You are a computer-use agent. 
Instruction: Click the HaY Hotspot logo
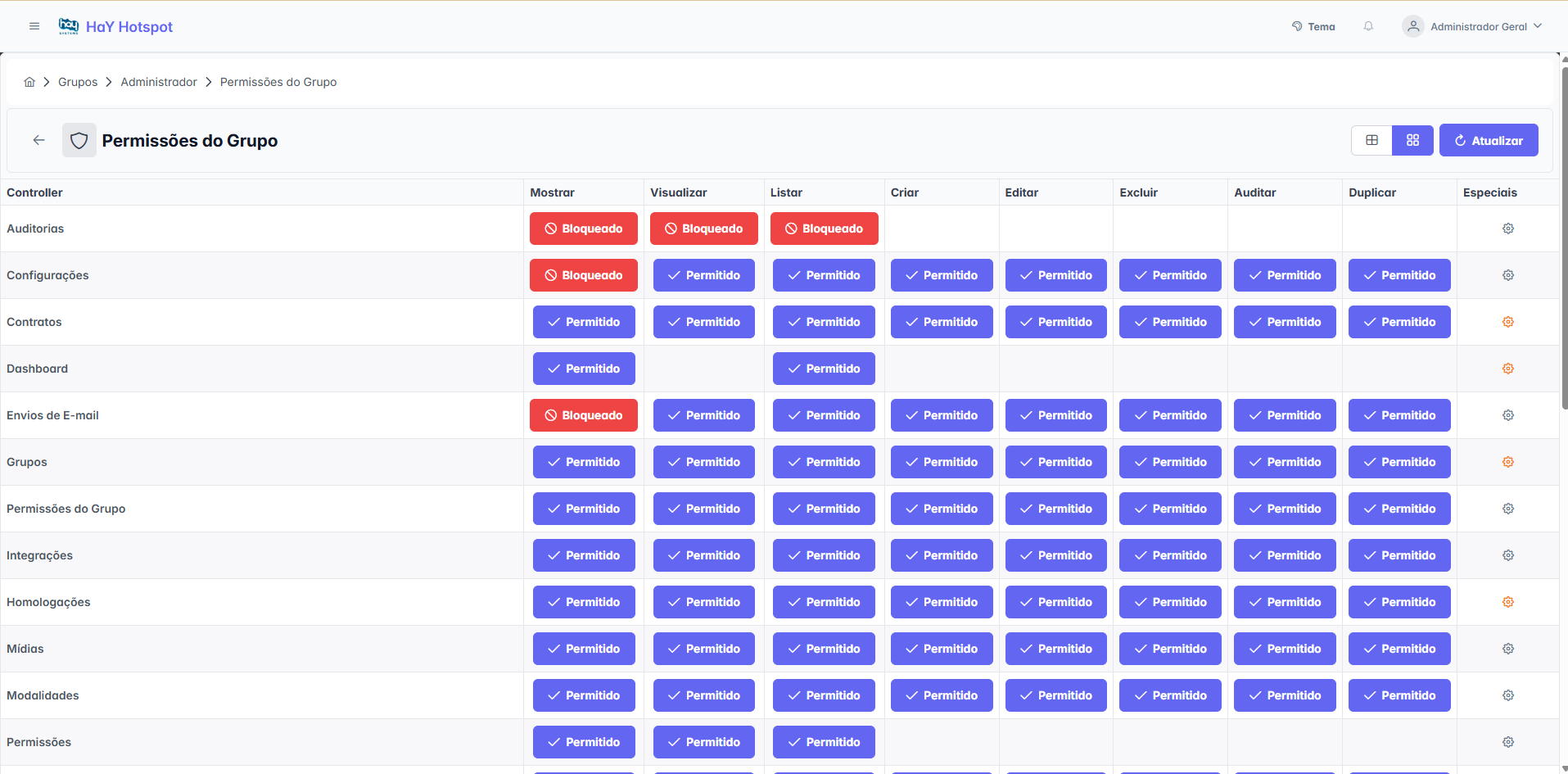point(115,26)
